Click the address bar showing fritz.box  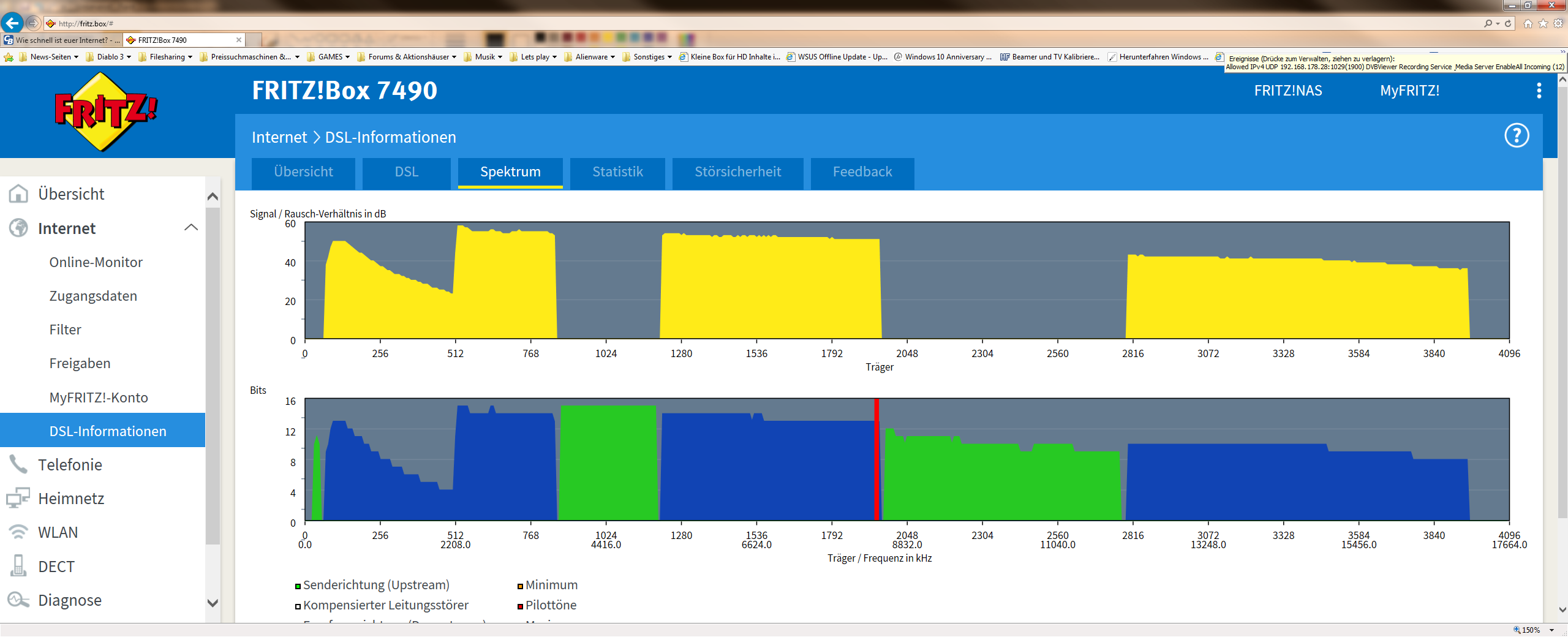click(759, 23)
